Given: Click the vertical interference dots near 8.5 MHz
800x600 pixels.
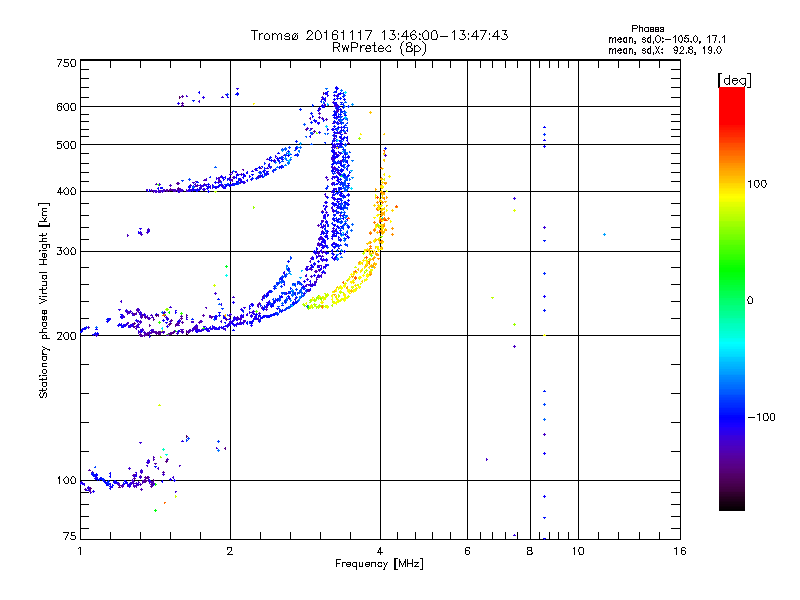Looking at the screenshot, I should 544,332.
